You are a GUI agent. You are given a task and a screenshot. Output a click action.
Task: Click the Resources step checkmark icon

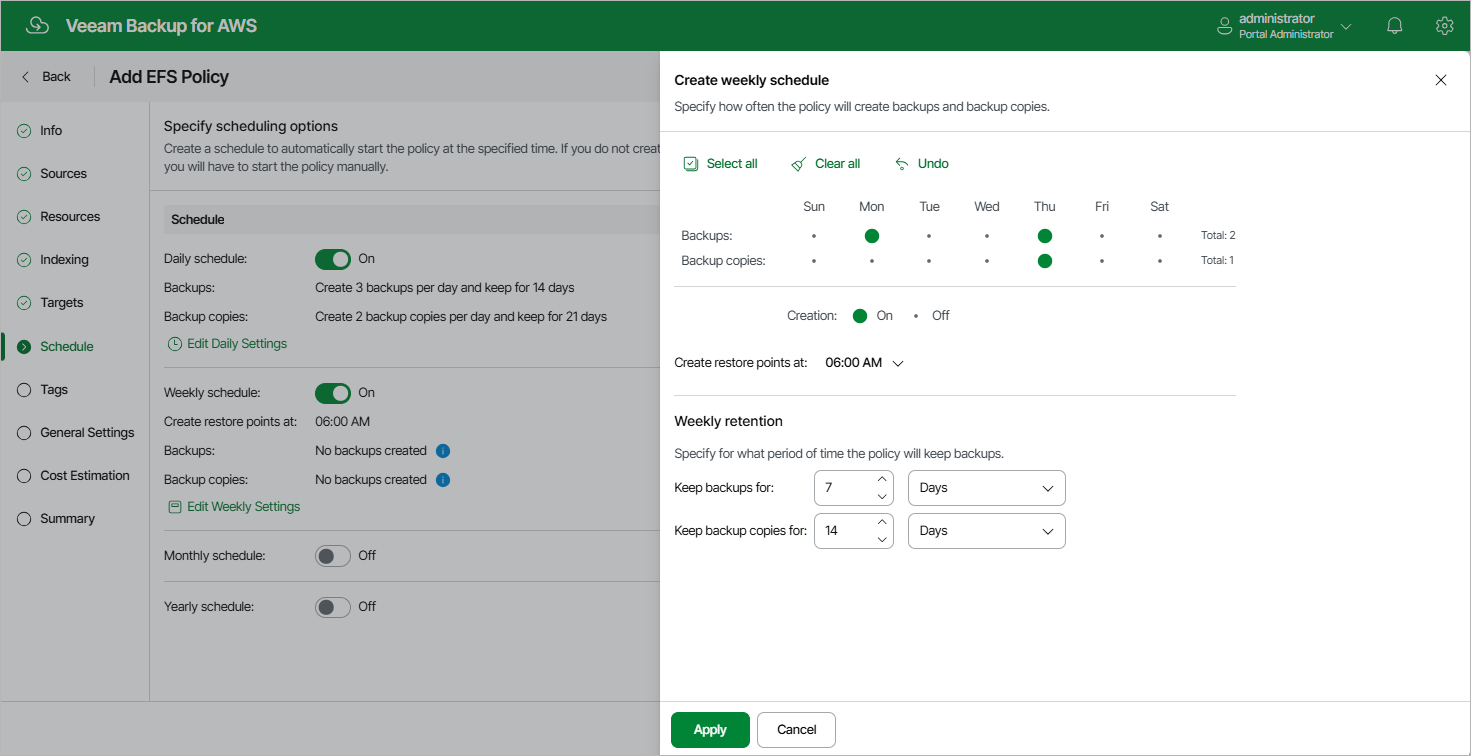(x=24, y=217)
